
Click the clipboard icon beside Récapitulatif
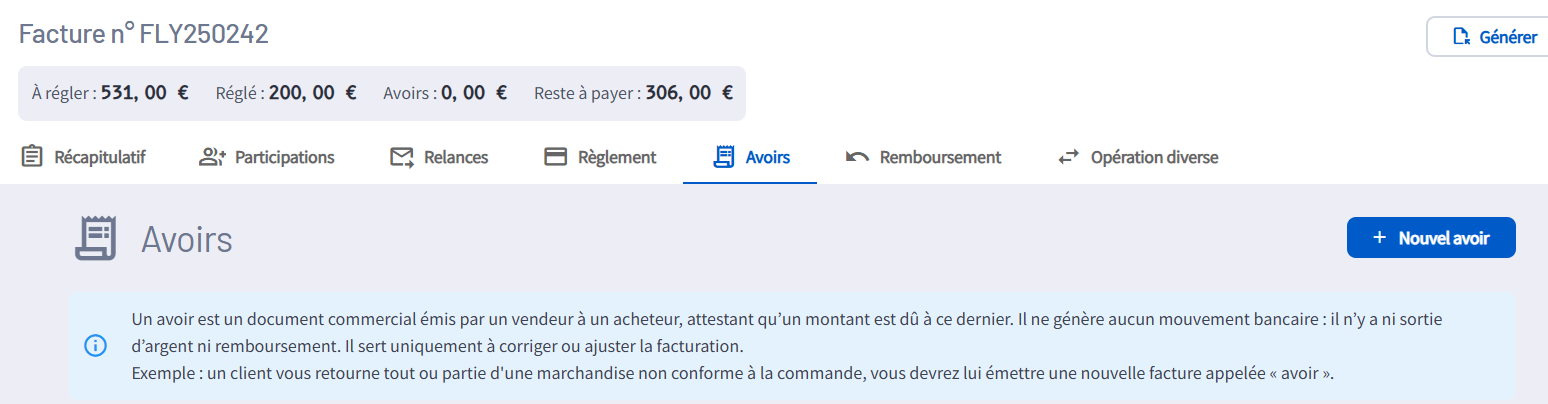click(x=32, y=157)
